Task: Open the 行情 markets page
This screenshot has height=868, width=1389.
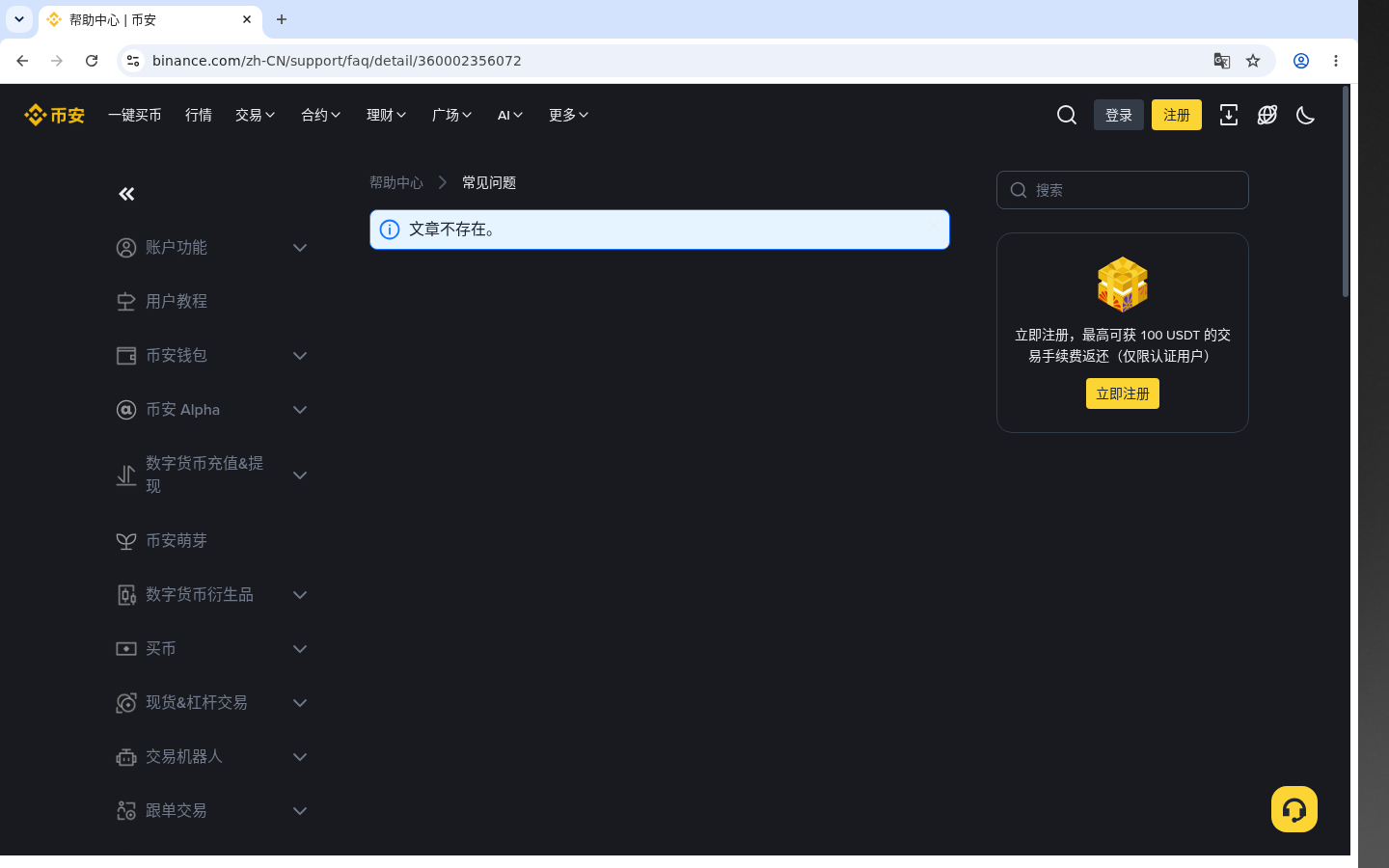Action: tap(199, 115)
